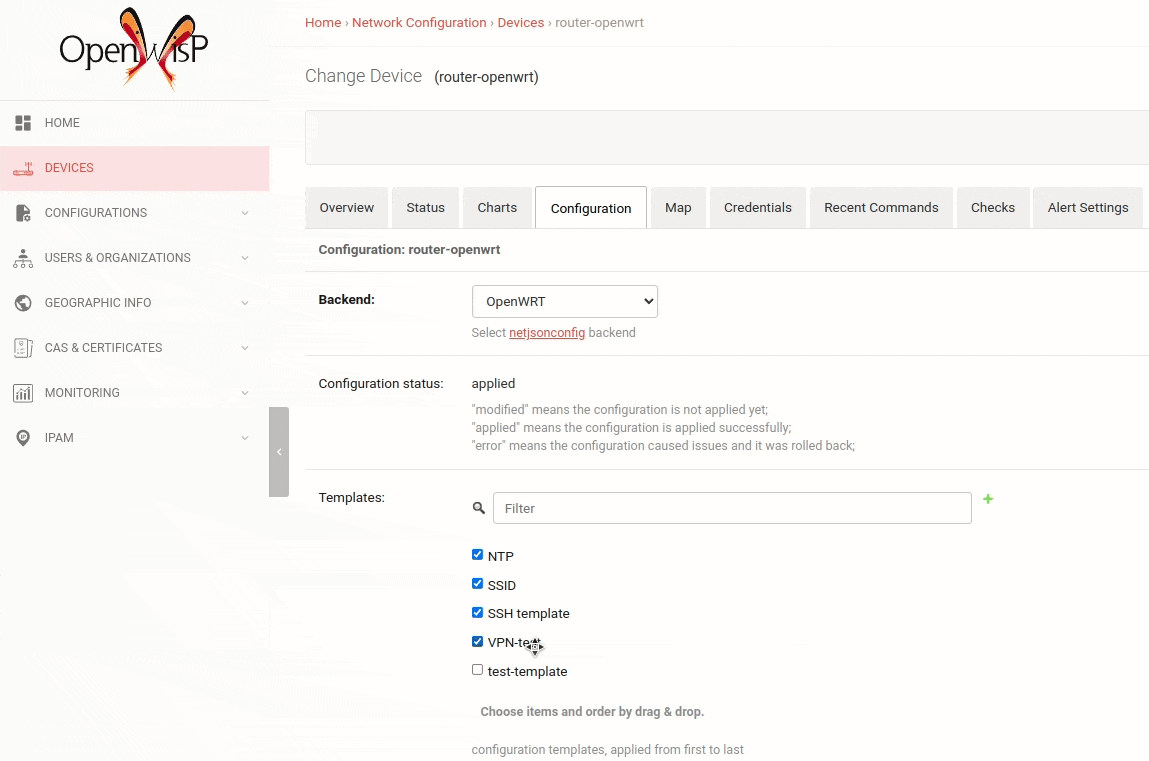
Task: Disable the SSH template checkbox
Action: 477,611
